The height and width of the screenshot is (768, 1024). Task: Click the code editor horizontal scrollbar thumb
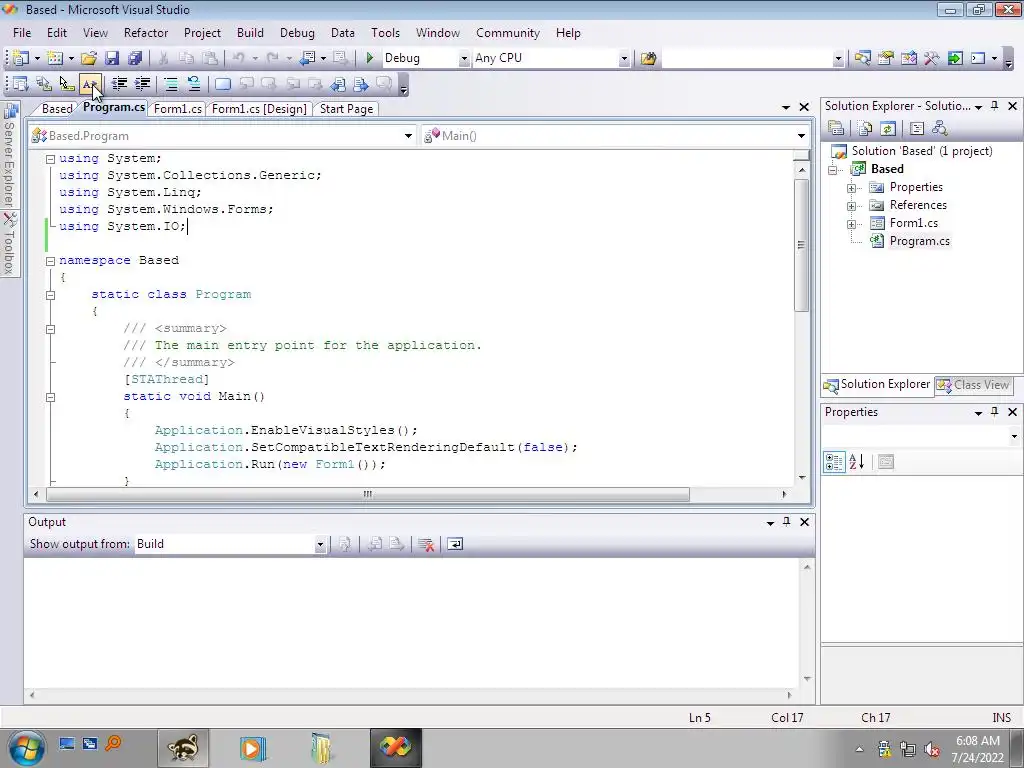368,494
